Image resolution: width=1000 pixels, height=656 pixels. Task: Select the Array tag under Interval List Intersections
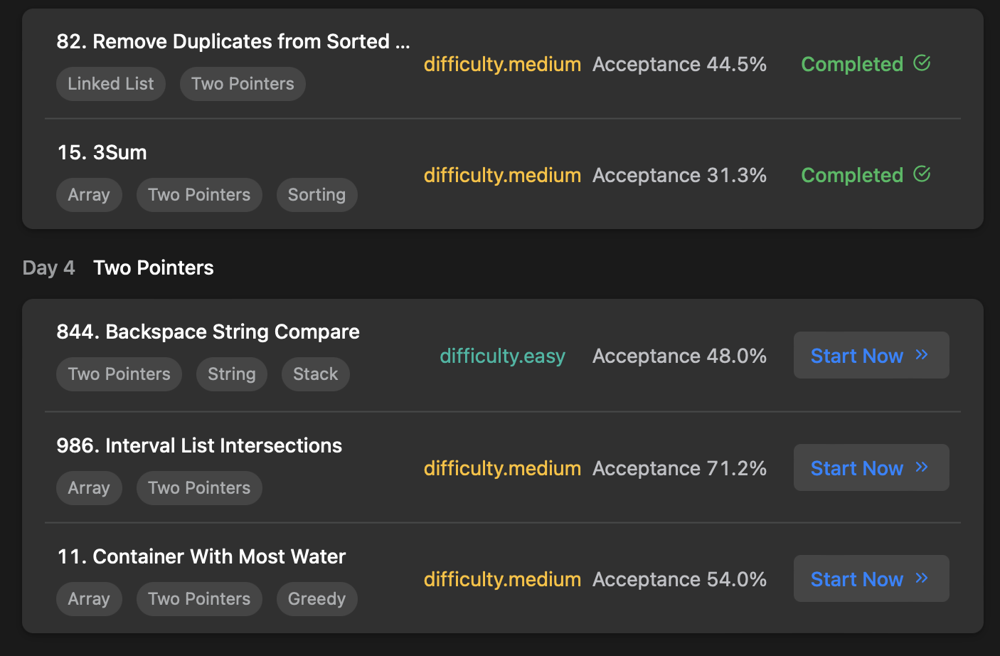[89, 488]
